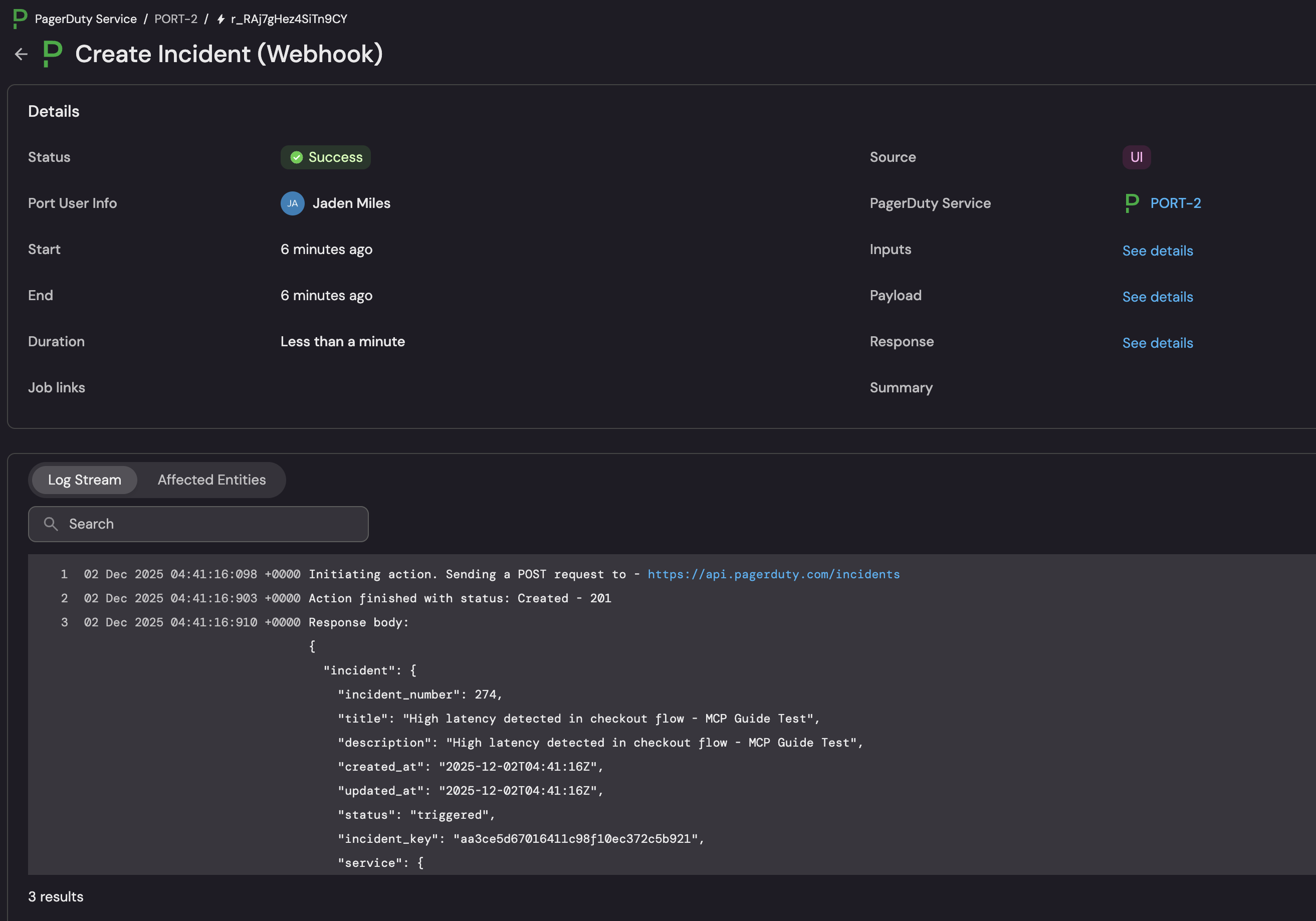Click the search magnifier icon

click(x=51, y=524)
